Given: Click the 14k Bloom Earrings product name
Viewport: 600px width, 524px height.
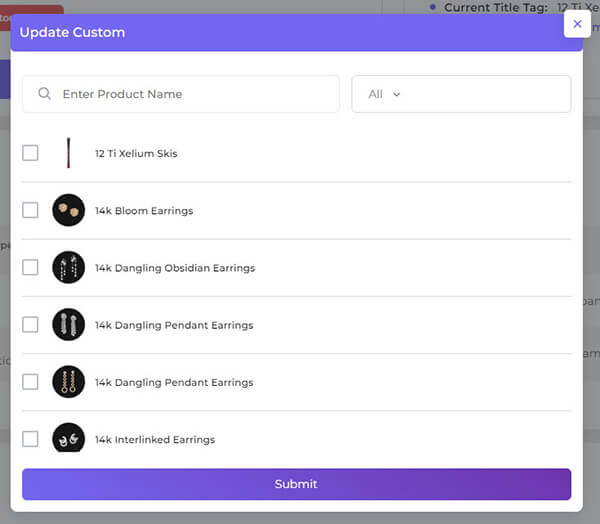Looking at the screenshot, I should point(144,211).
